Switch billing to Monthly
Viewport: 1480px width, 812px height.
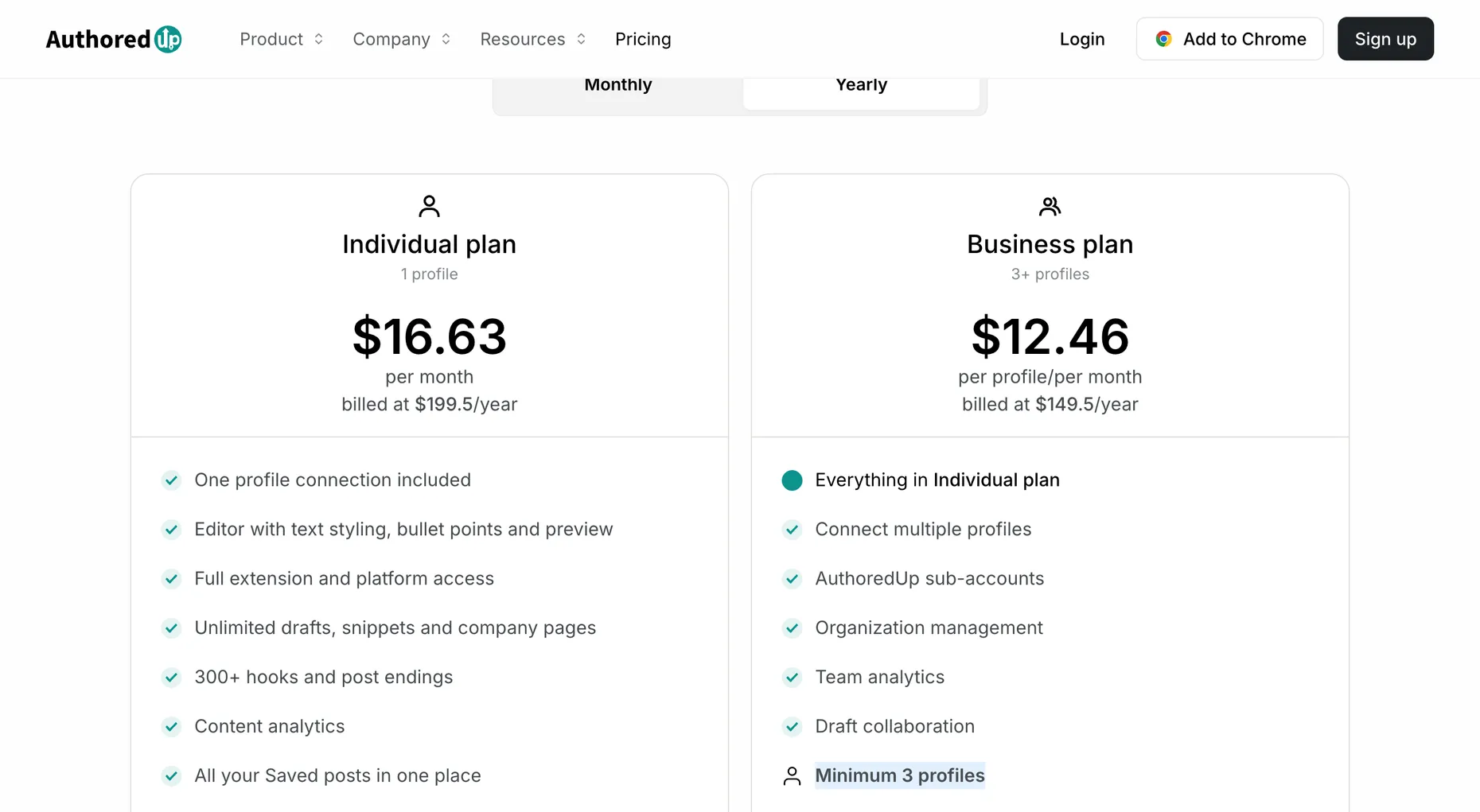click(618, 85)
